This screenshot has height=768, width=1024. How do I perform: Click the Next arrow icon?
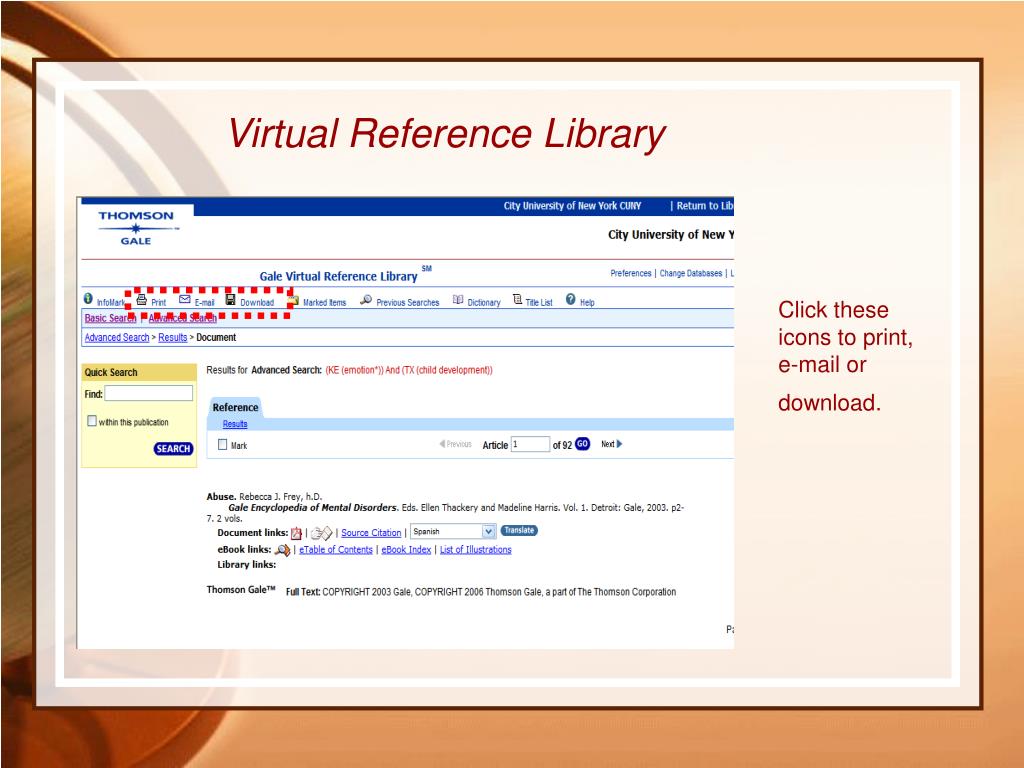click(x=620, y=444)
